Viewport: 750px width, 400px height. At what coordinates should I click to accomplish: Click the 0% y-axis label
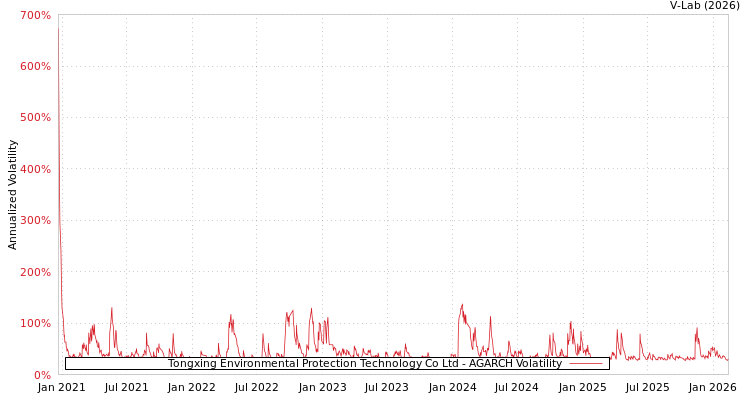[x=42, y=375]
